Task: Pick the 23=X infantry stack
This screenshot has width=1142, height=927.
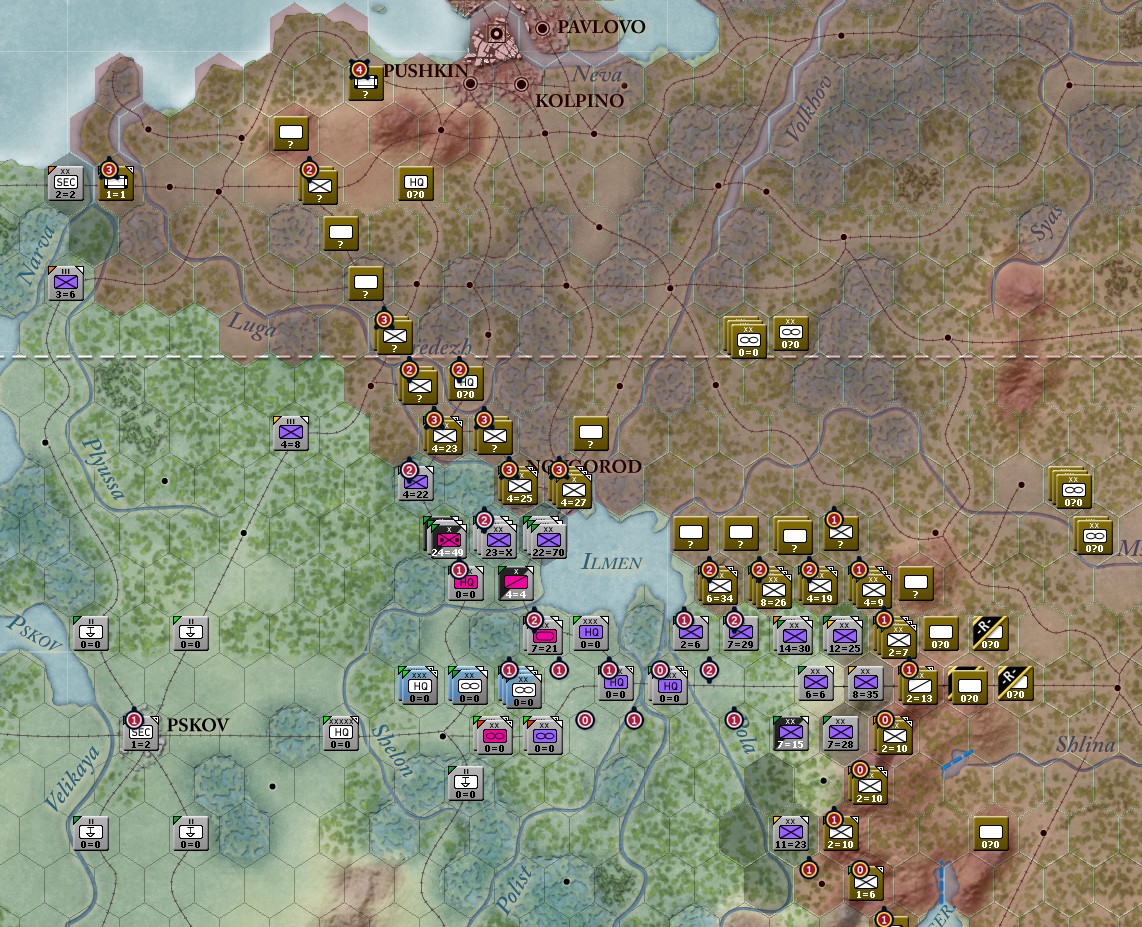Action: tap(497, 540)
